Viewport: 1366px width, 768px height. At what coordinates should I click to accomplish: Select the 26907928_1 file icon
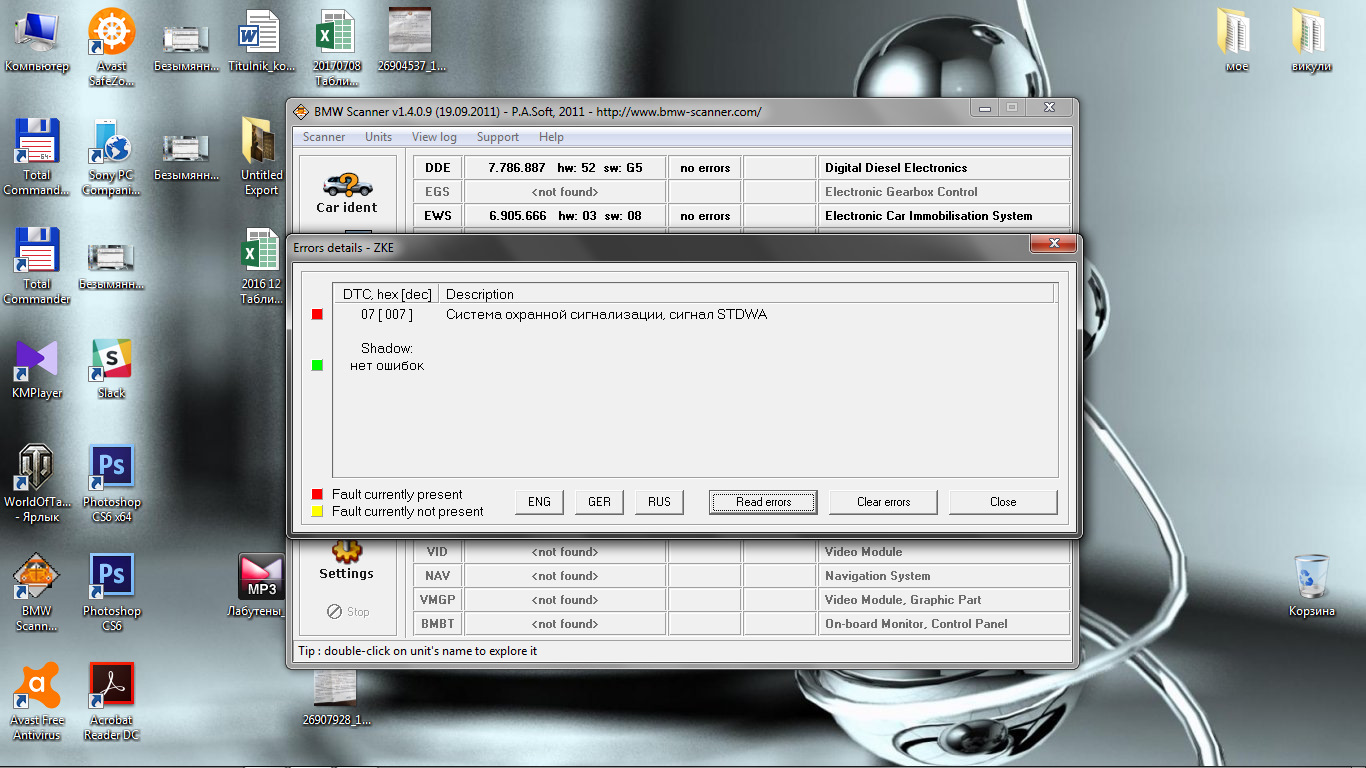[x=336, y=698]
